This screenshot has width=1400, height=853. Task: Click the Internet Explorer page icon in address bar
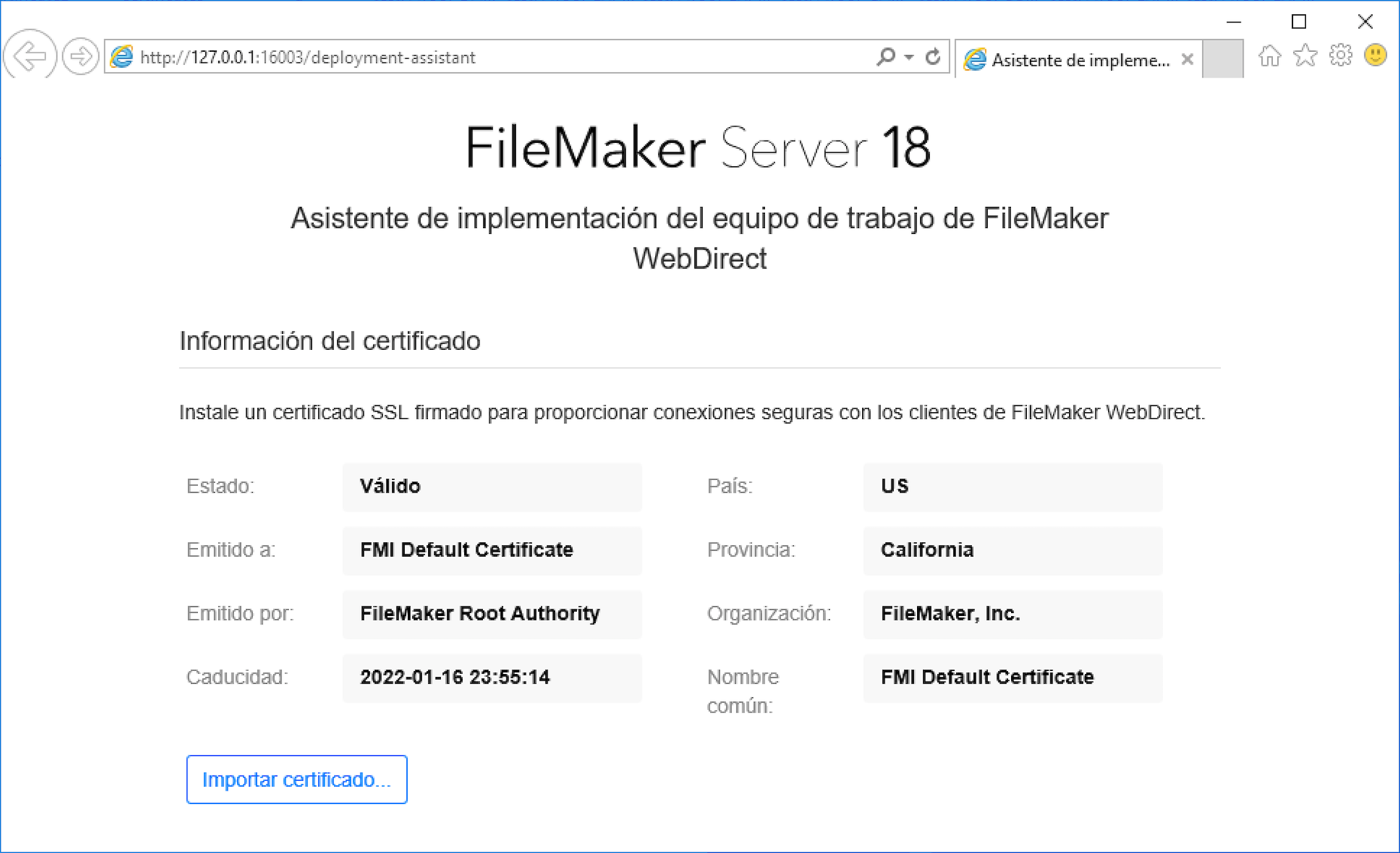click(122, 57)
